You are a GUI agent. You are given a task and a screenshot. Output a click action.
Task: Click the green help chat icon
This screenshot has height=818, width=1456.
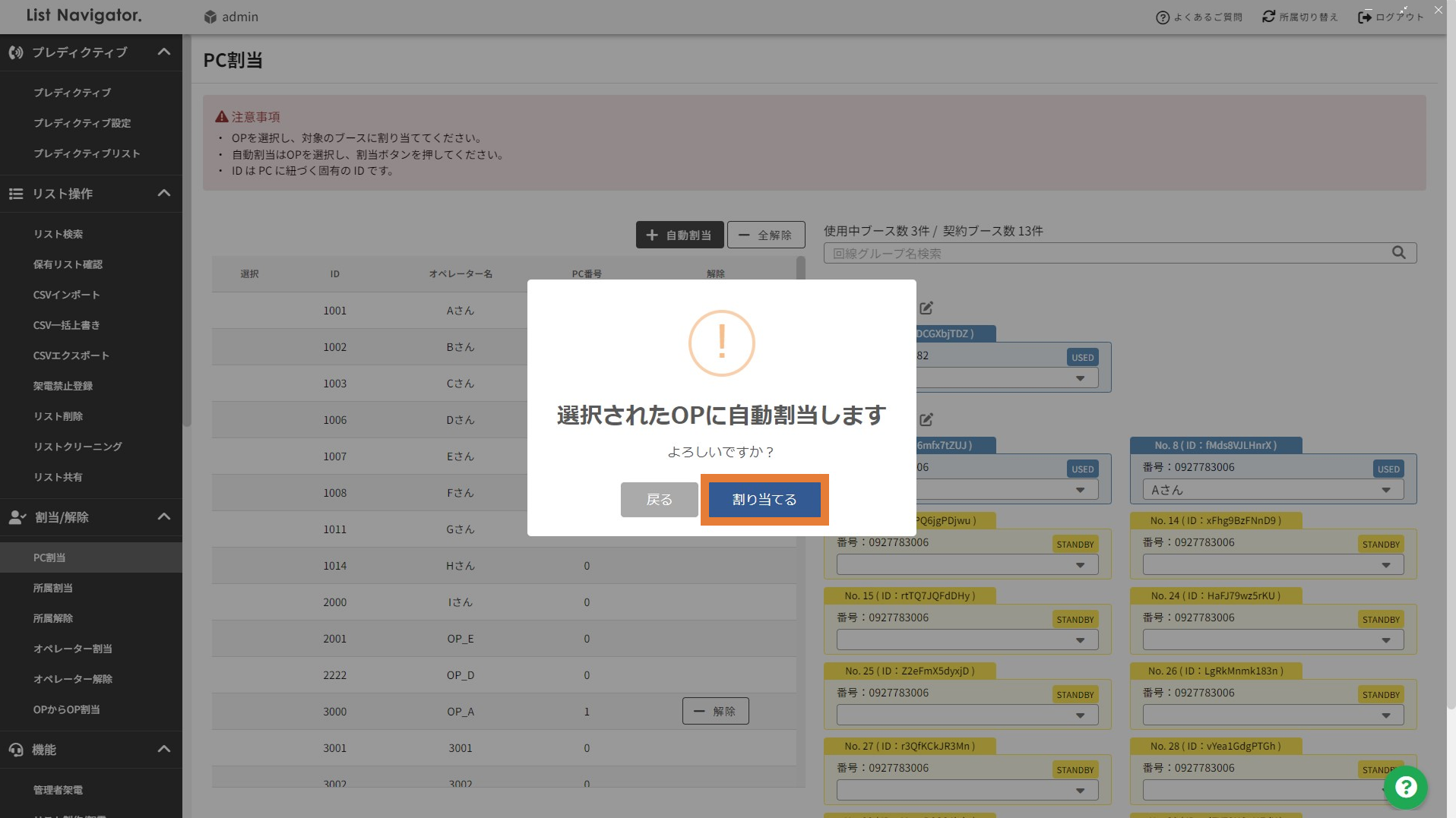pyautogui.click(x=1405, y=787)
